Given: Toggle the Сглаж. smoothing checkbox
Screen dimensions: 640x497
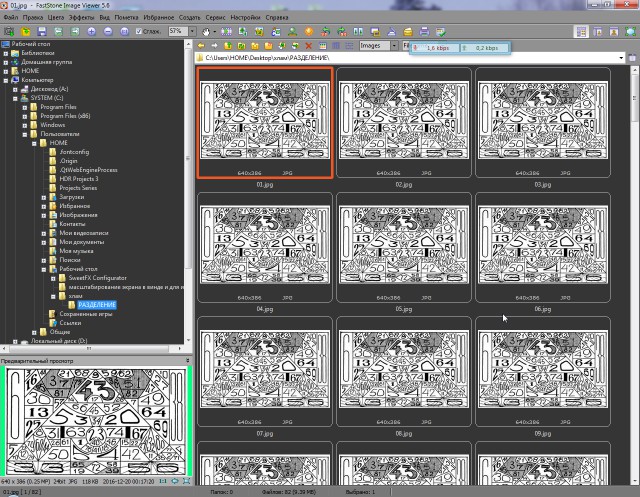Looking at the screenshot, I should point(139,31).
